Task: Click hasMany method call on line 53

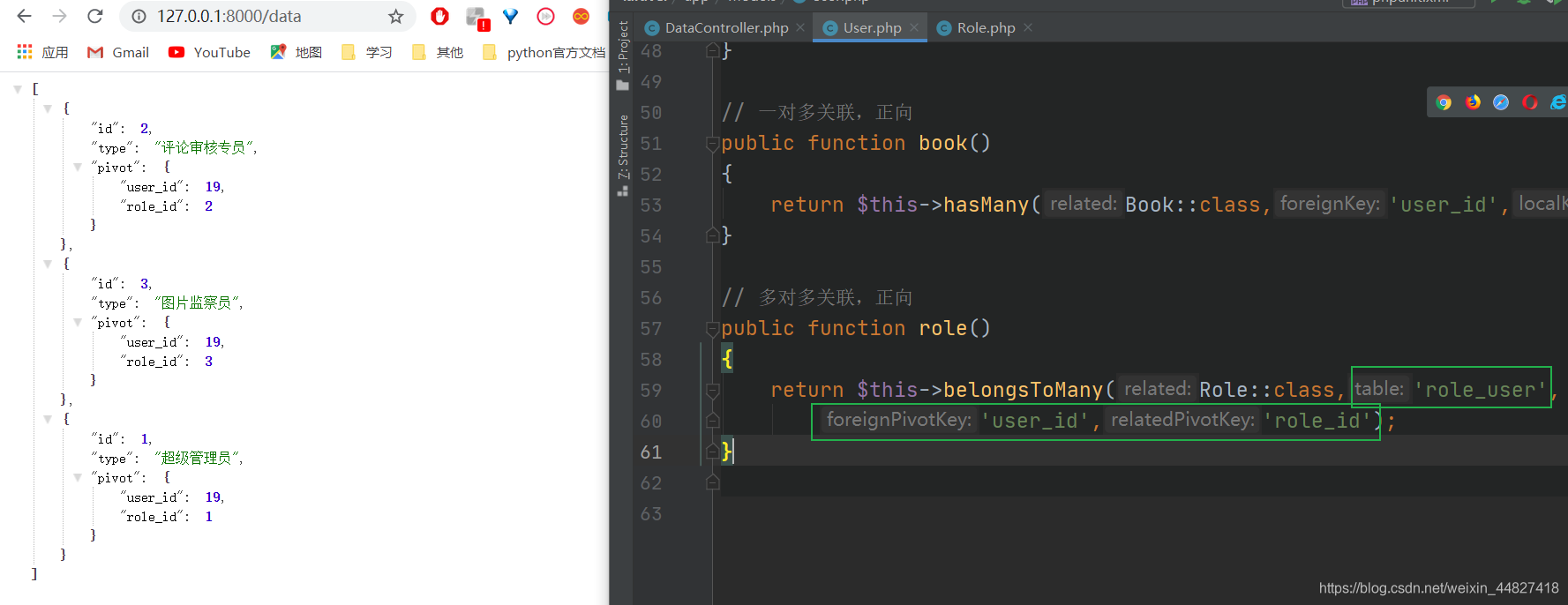Action: click(x=986, y=205)
